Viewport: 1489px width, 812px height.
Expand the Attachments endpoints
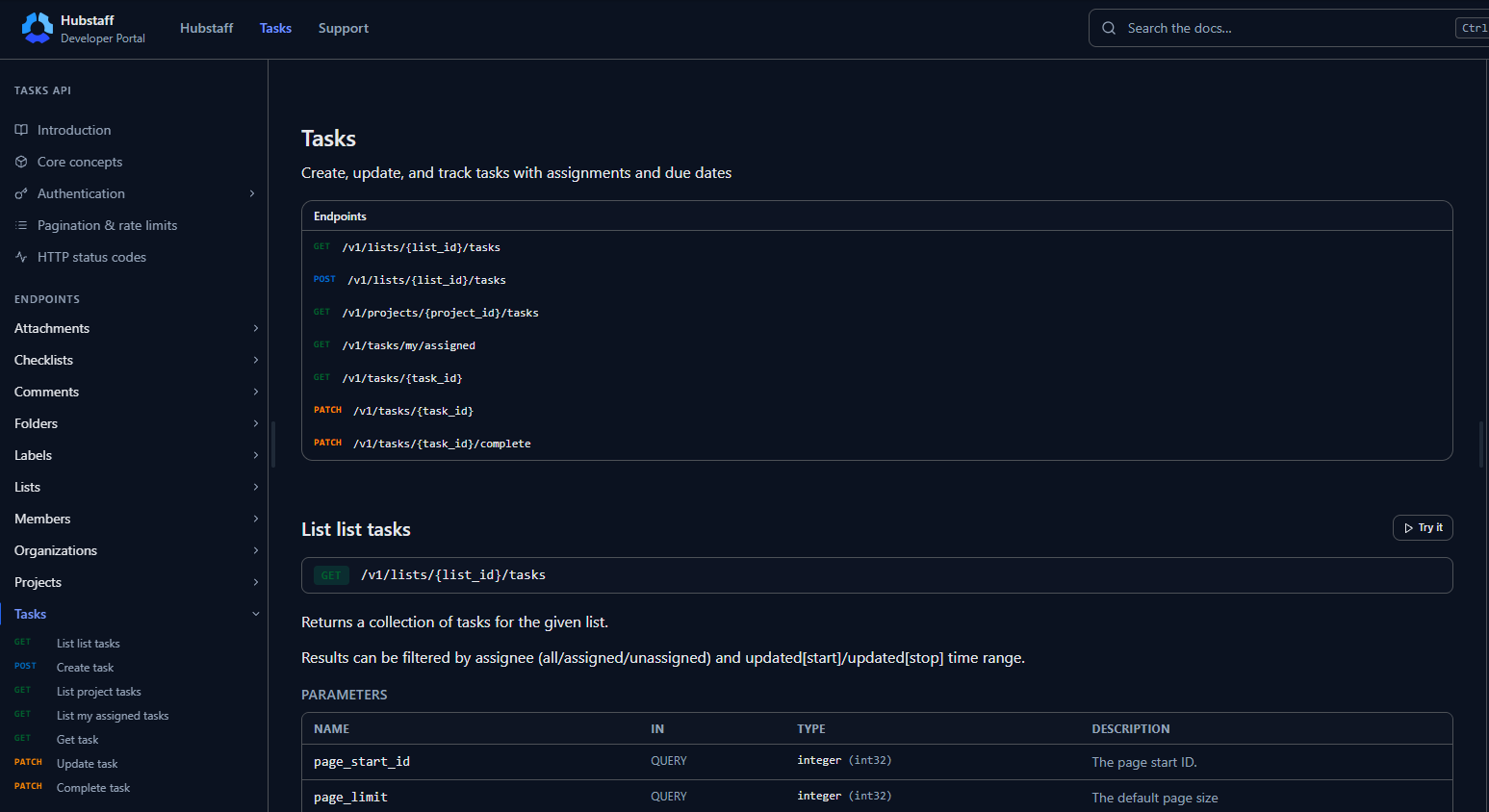tap(256, 328)
